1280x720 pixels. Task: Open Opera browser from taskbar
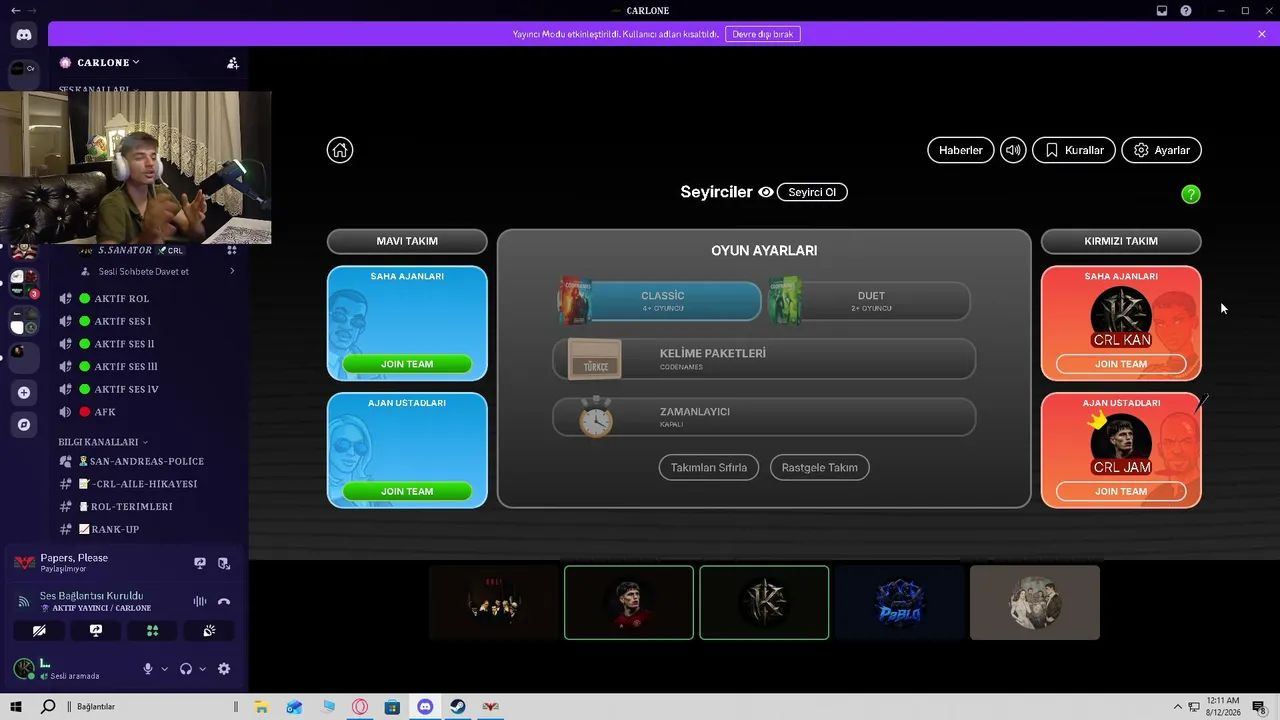360,707
